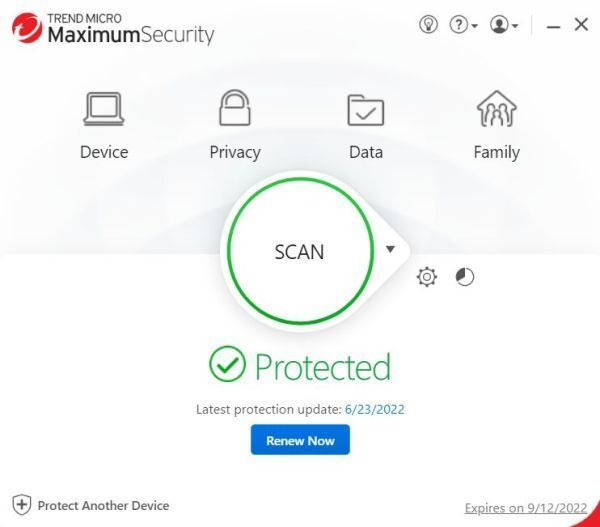Click the green Protected checkmark status
Viewport: 600px width, 527px height.
click(227, 366)
